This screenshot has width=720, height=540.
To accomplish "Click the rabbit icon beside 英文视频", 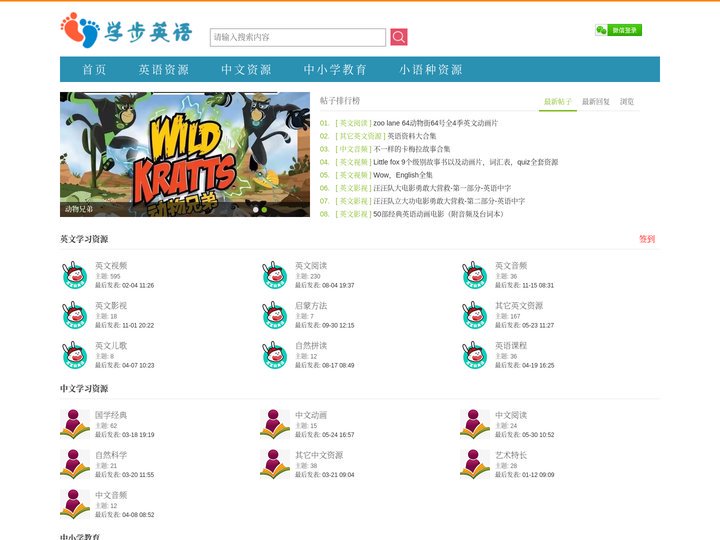I will (74, 275).
